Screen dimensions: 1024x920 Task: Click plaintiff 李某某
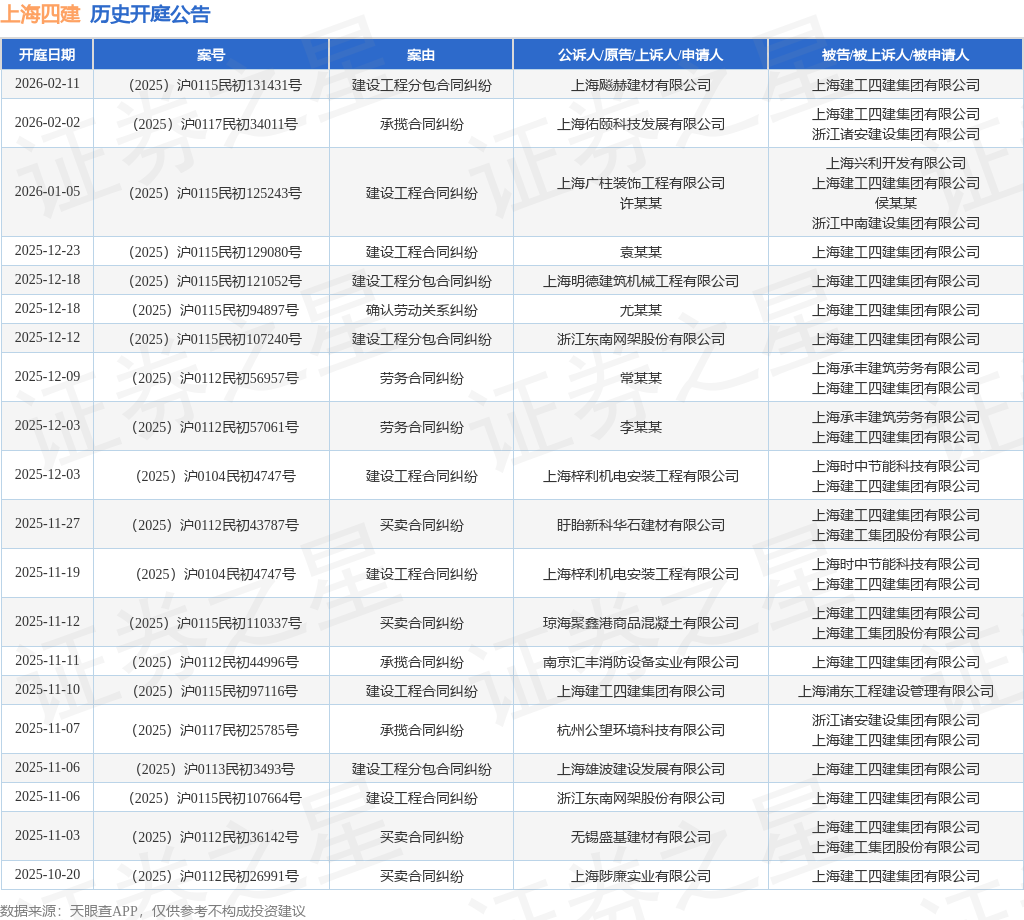tap(641, 427)
